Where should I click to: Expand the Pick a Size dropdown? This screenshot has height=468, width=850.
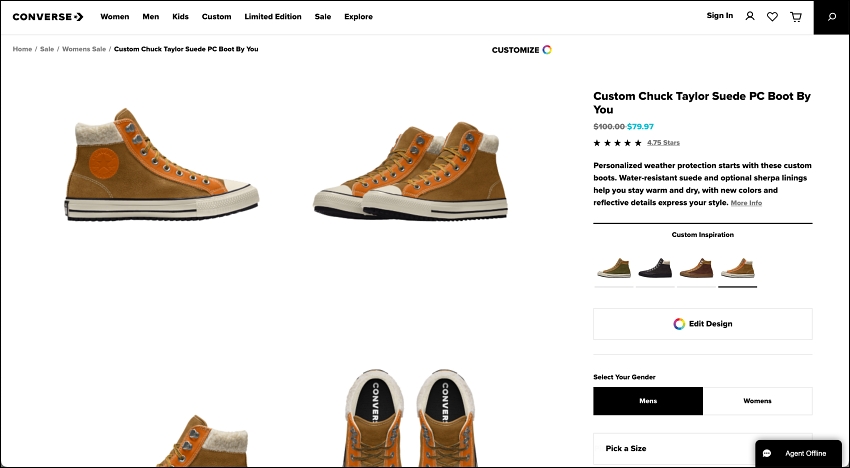(703, 448)
